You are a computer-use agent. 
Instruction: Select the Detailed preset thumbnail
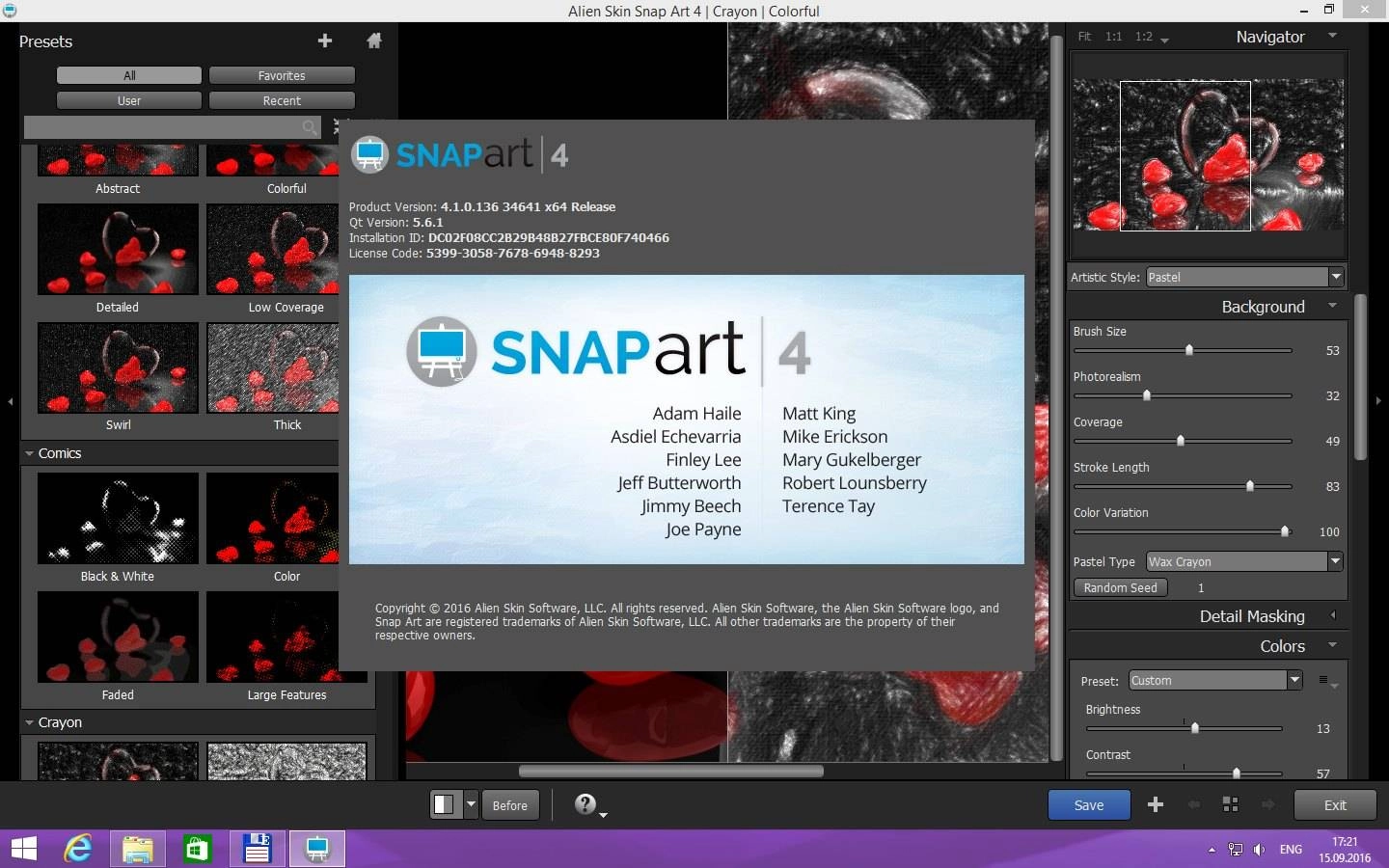coord(118,249)
